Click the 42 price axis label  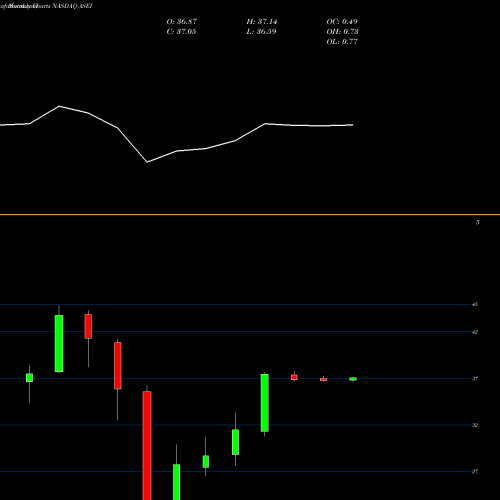coord(475,332)
